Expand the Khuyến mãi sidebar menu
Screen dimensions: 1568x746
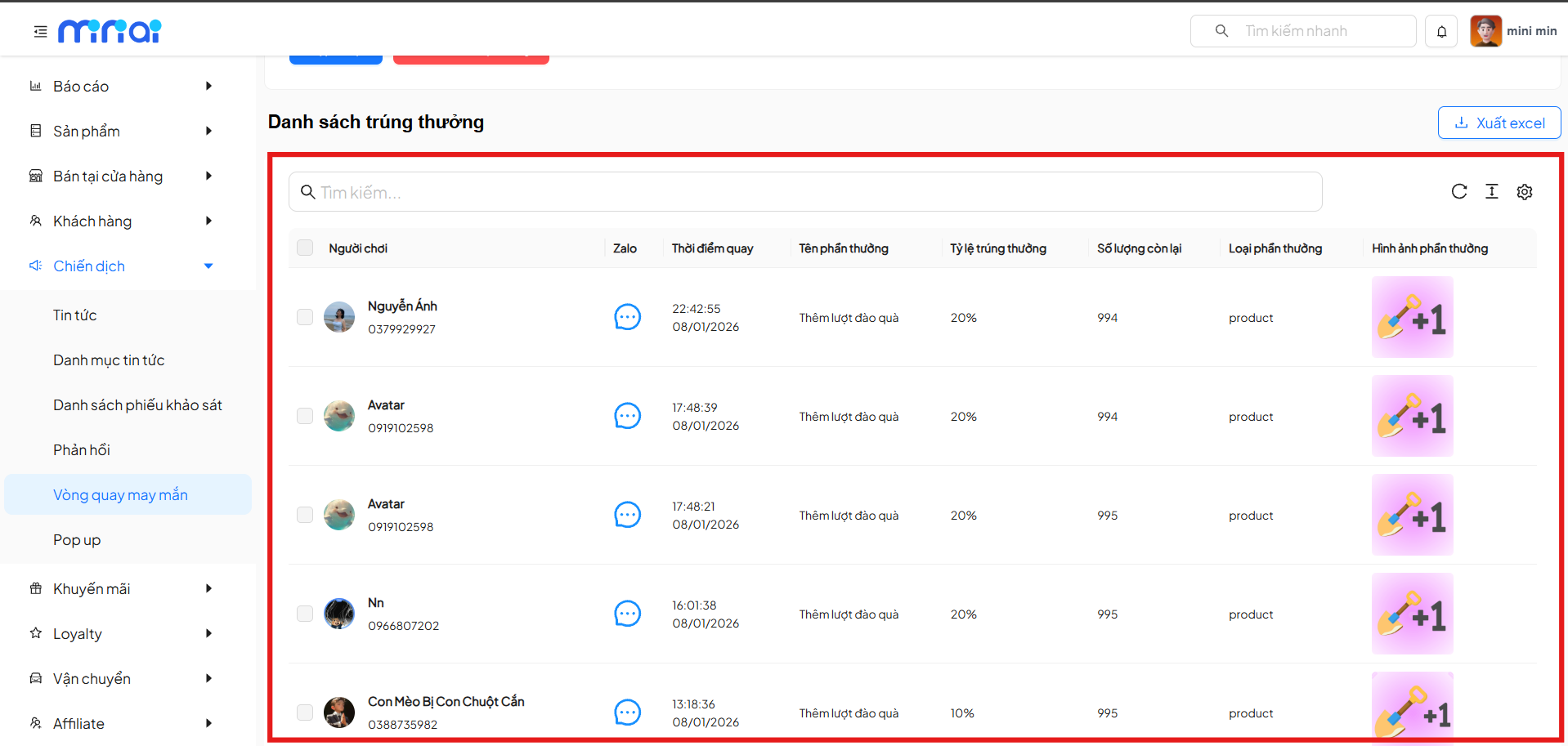tap(123, 589)
